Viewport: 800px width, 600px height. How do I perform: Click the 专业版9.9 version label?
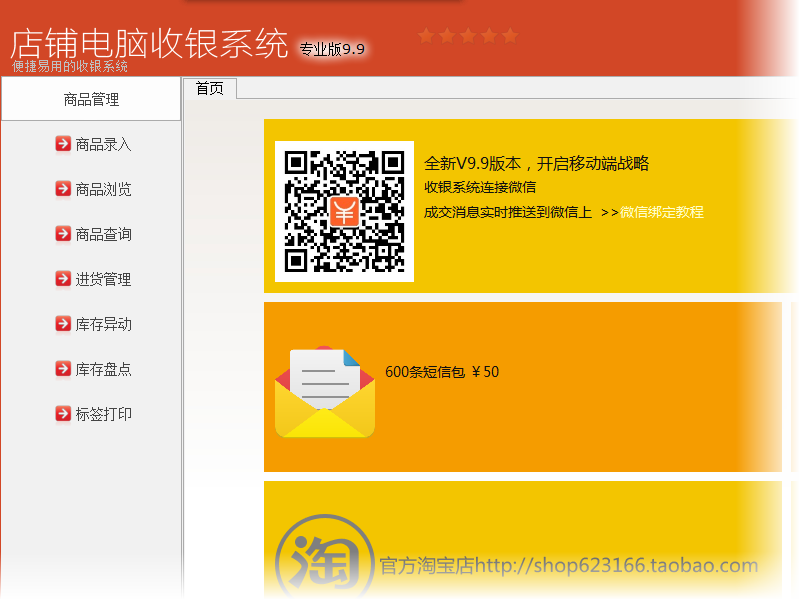tap(332, 49)
